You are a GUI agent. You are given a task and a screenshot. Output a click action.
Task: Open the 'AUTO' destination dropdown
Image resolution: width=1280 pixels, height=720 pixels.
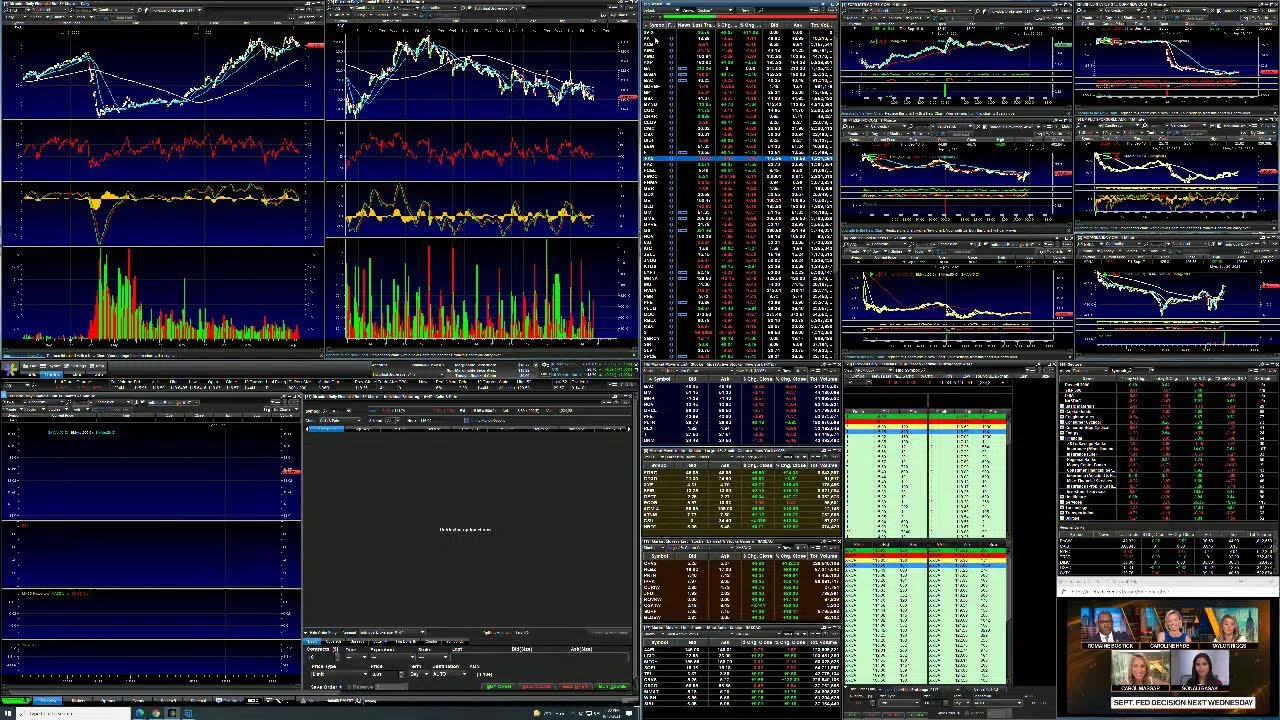pos(449,674)
